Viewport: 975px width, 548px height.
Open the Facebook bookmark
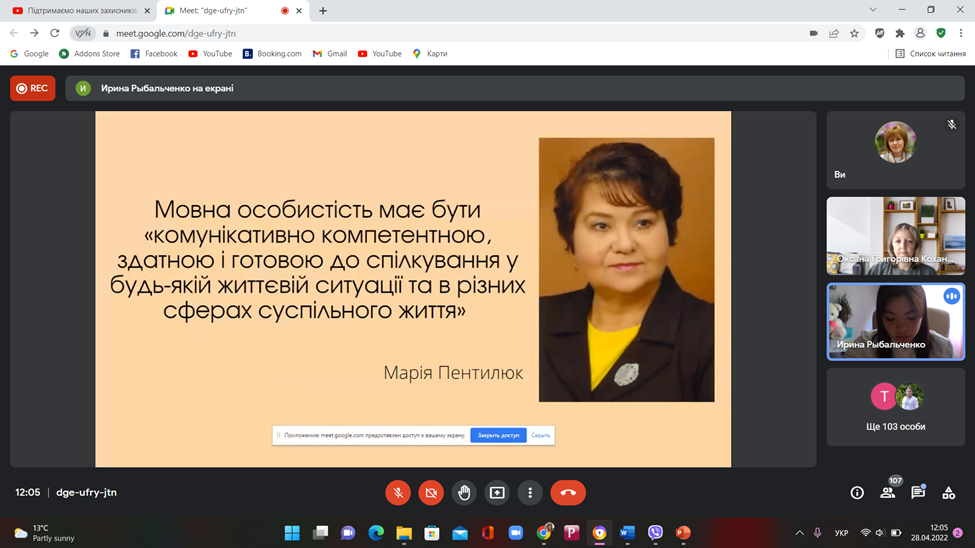pyautogui.click(x=154, y=53)
